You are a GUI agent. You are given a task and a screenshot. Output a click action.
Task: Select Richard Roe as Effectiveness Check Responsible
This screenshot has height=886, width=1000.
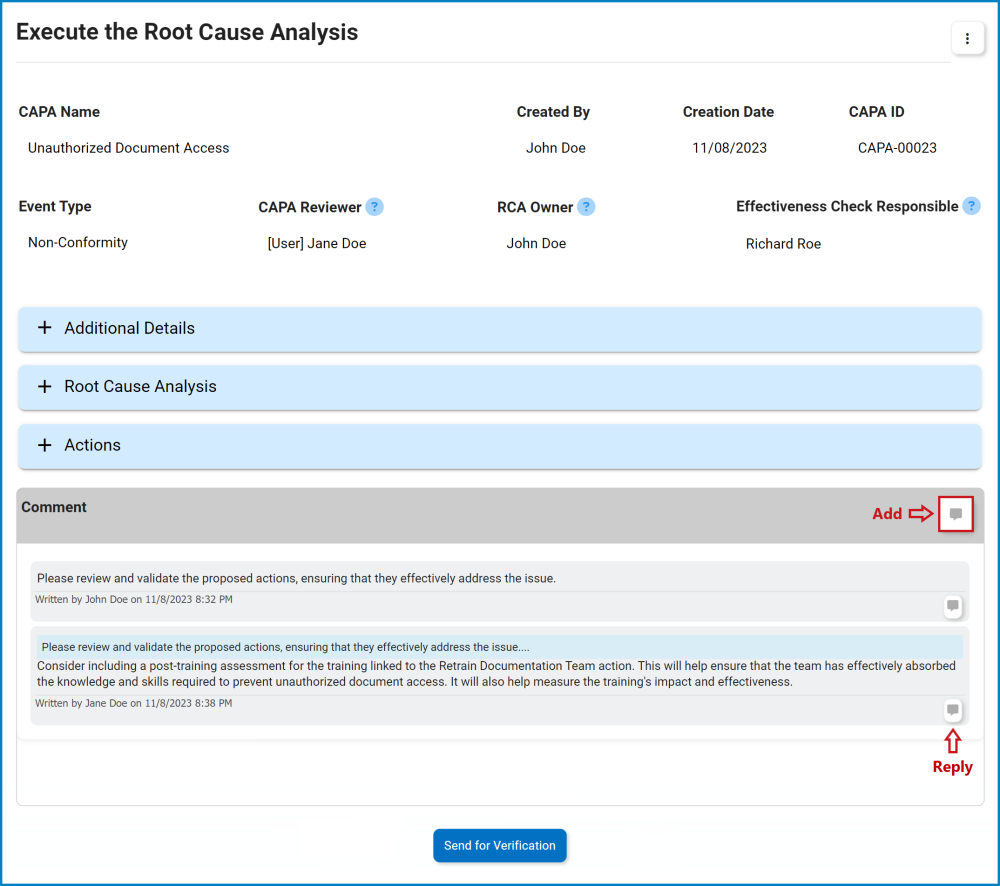[783, 243]
